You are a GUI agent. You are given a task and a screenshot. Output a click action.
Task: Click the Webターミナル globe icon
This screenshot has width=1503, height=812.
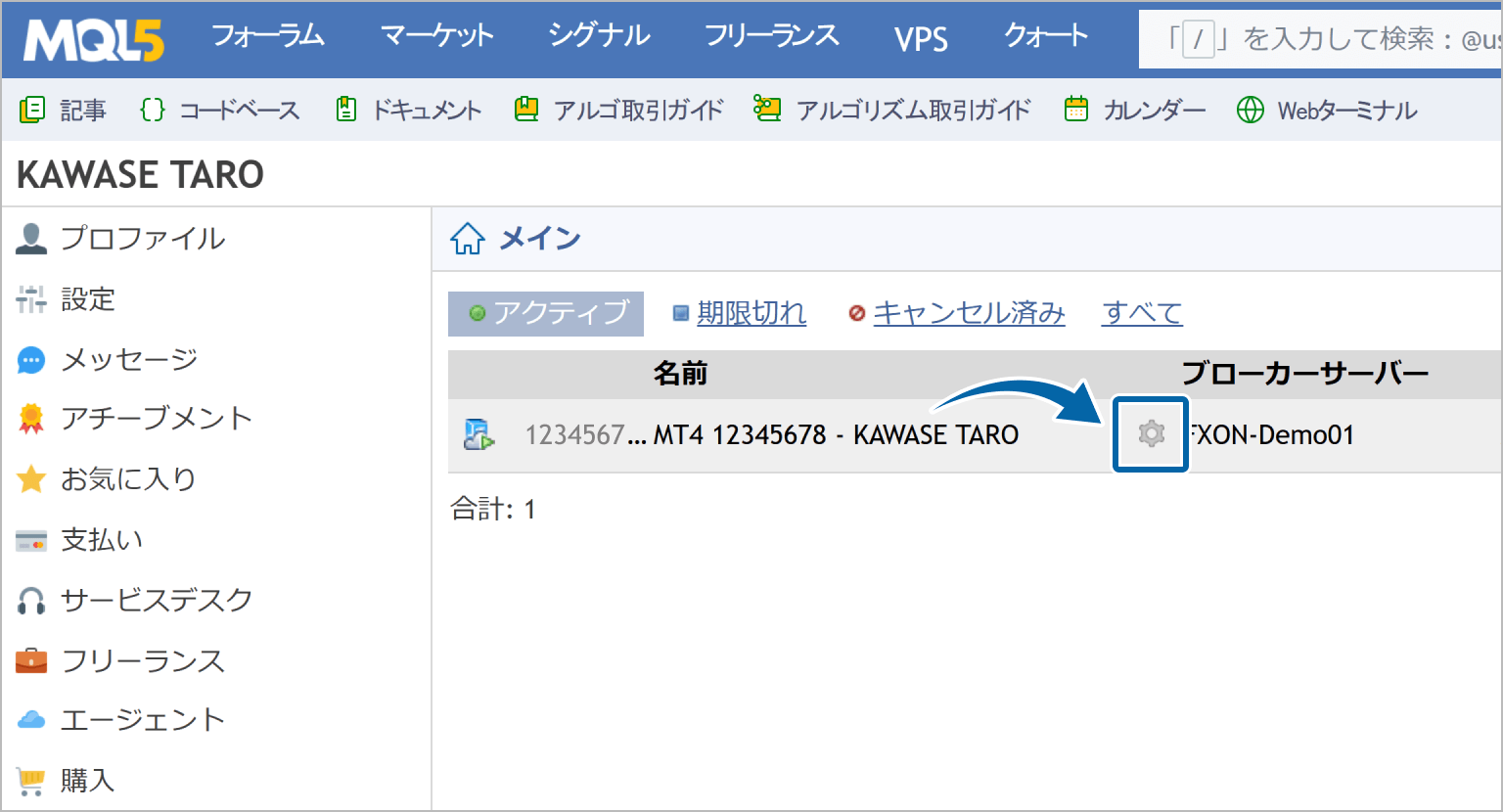(x=1251, y=110)
